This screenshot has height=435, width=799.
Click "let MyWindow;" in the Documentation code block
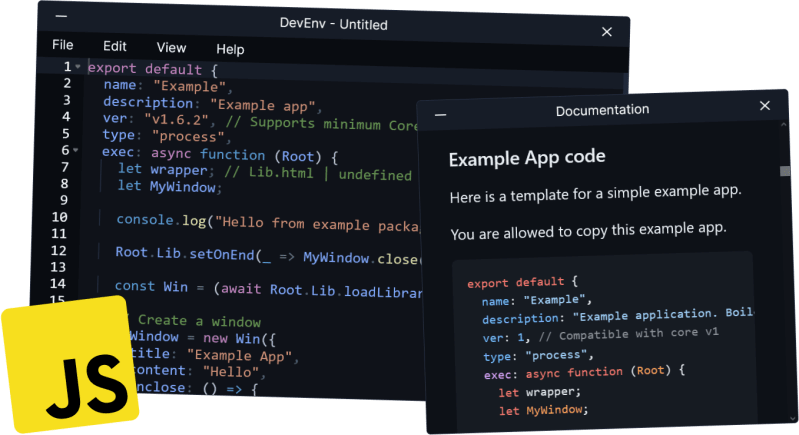pos(543,410)
